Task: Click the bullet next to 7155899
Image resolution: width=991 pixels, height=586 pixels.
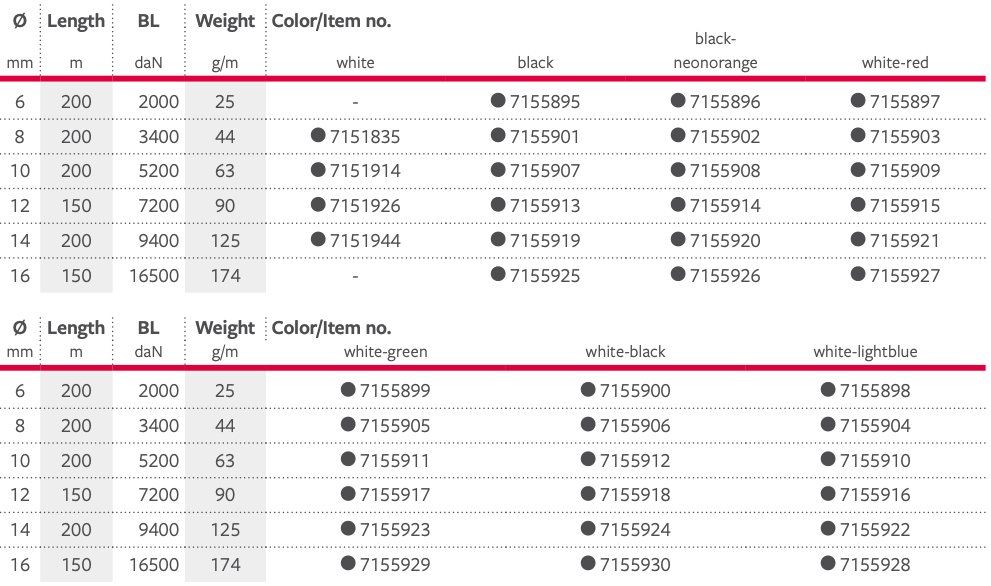Action: point(348,389)
